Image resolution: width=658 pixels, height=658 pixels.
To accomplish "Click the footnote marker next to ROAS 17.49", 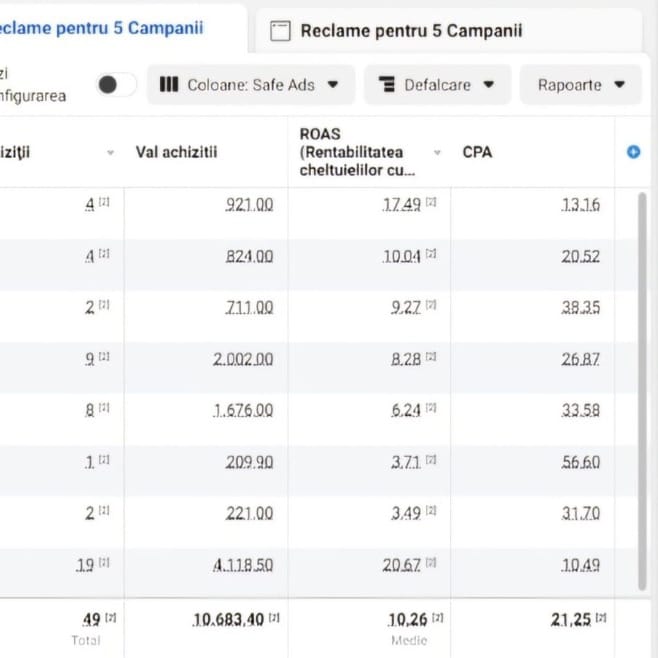I will [x=431, y=203].
